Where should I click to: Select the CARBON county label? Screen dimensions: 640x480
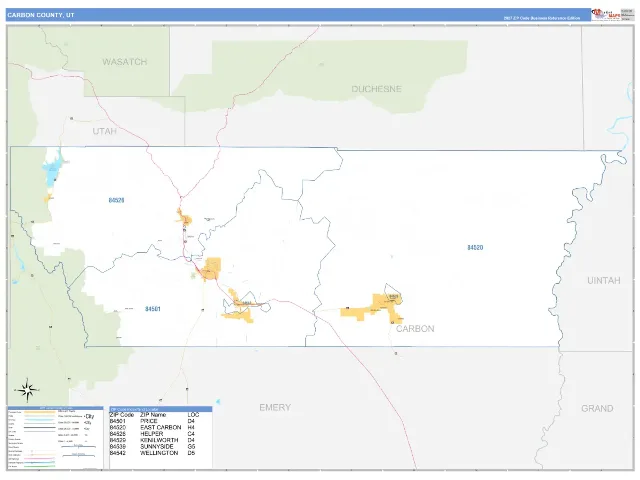[x=415, y=329]
